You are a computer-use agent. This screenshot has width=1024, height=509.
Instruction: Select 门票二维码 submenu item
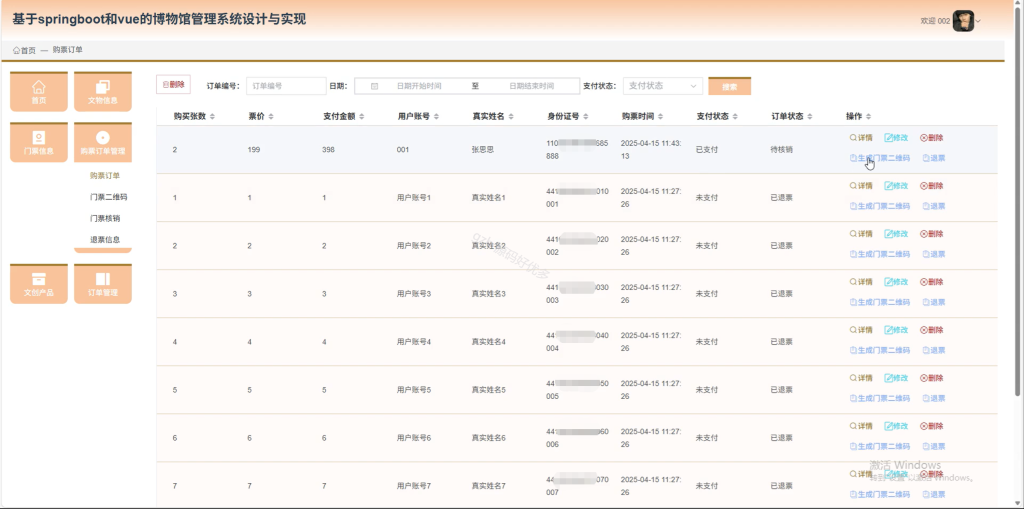pos(108,197)
